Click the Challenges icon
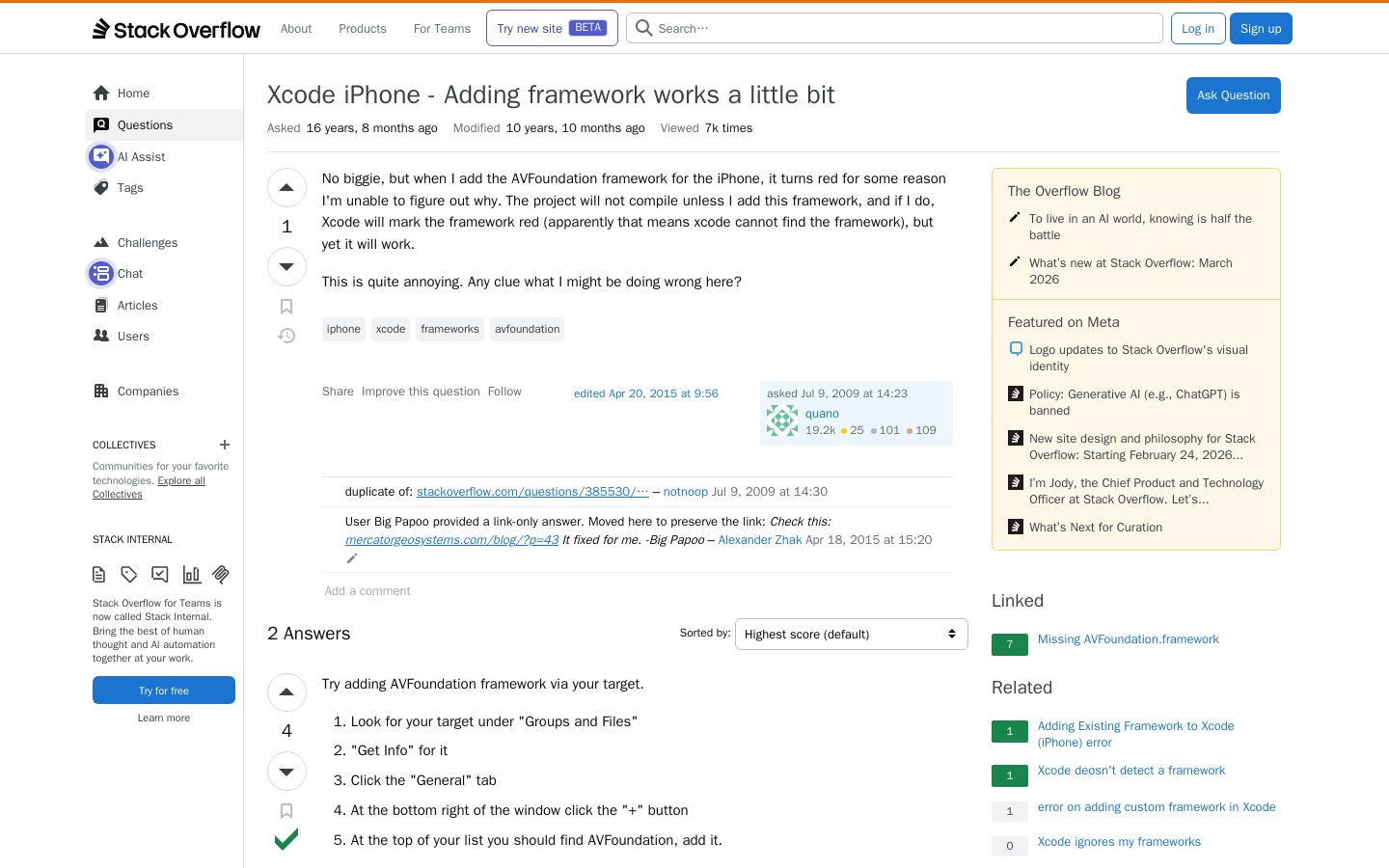 click(101, 243)
